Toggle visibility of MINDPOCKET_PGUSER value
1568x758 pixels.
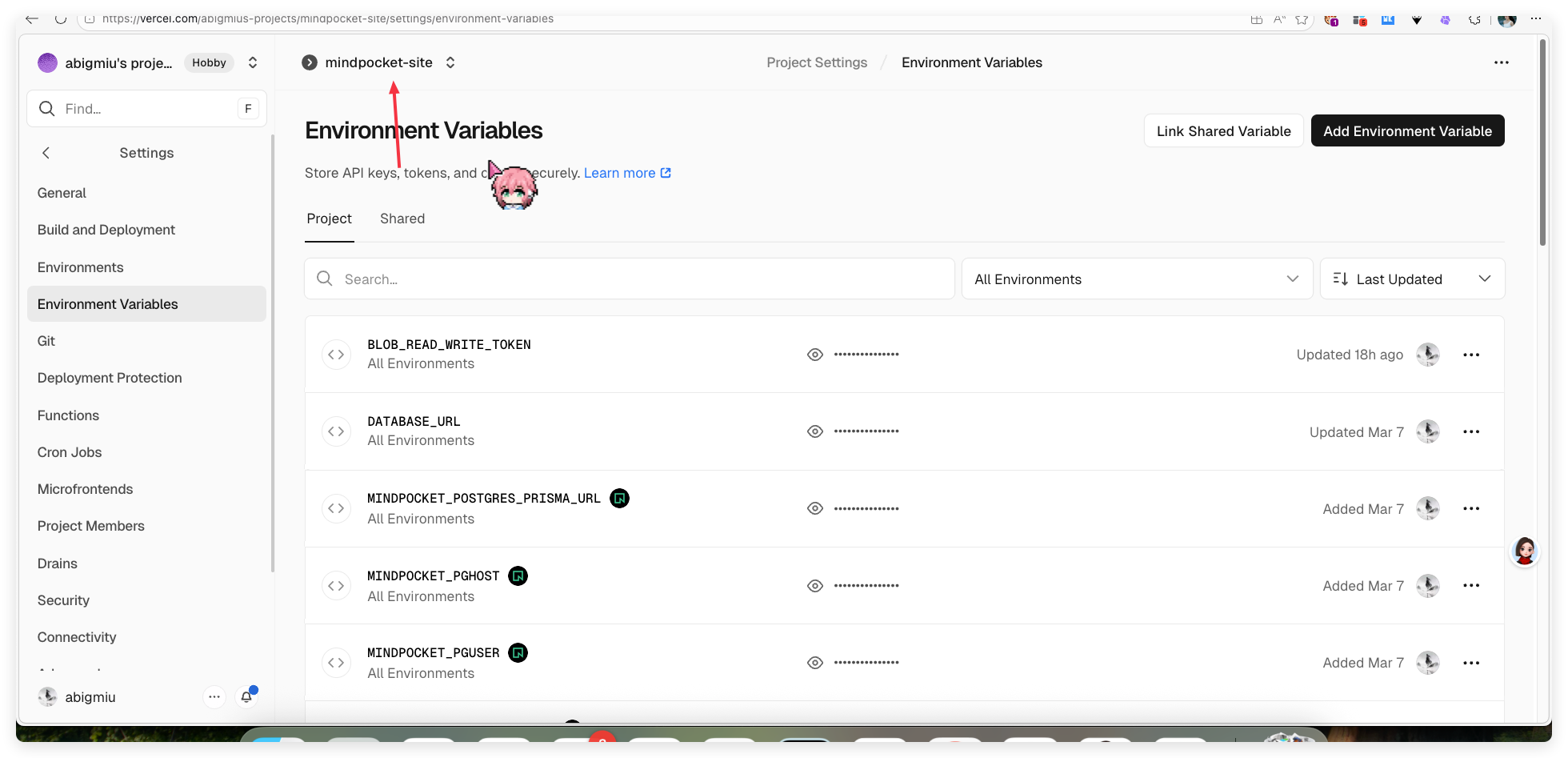814,663
